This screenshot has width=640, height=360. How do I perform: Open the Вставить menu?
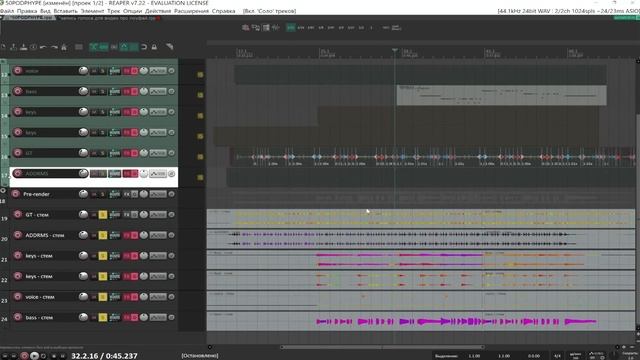coord(65,11)
